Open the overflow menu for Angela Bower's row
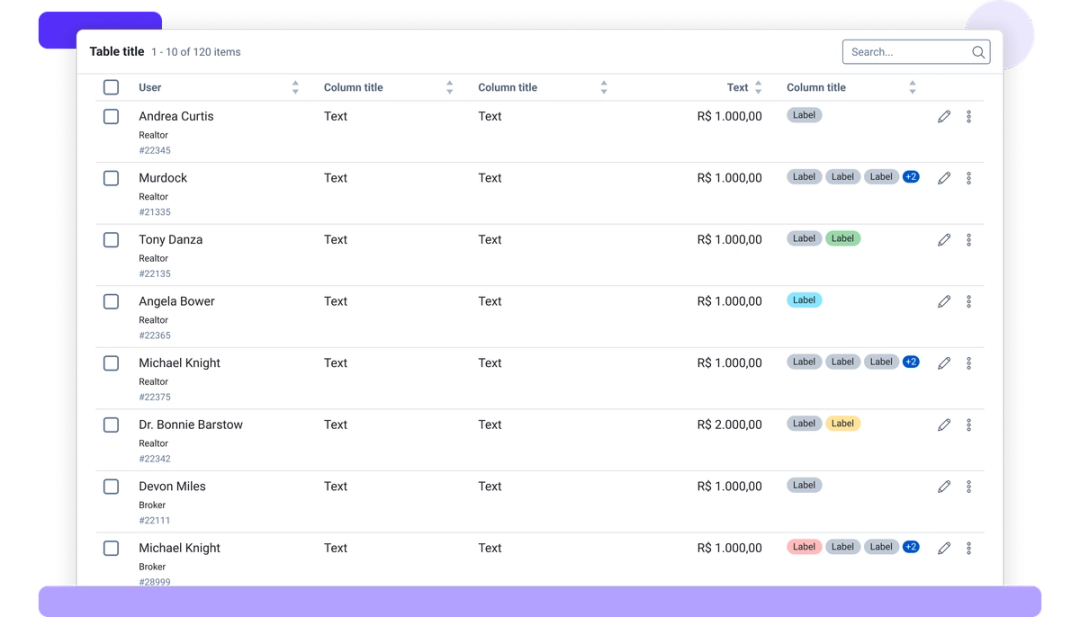The width and height of the screenshot is (1080, 617). point(968,301)
